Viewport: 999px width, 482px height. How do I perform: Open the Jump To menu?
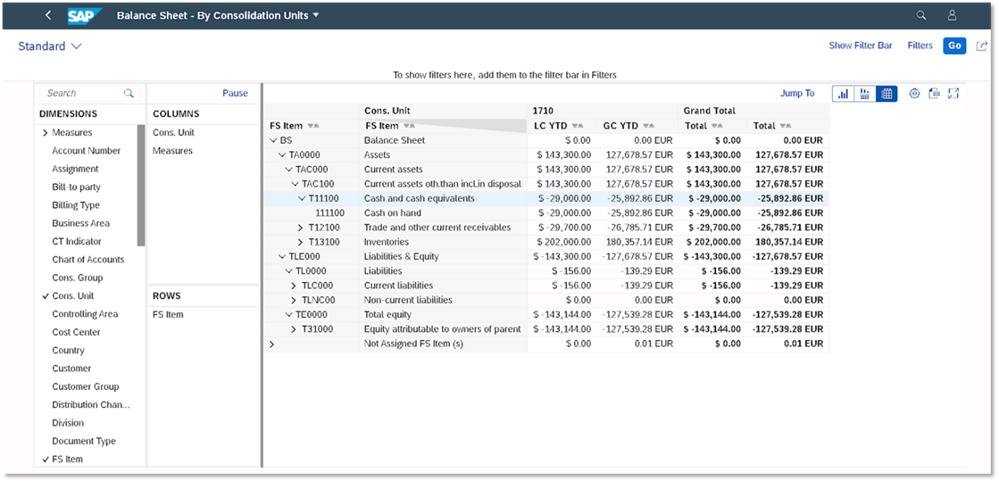pyautogui.click(x=797, y=94)
